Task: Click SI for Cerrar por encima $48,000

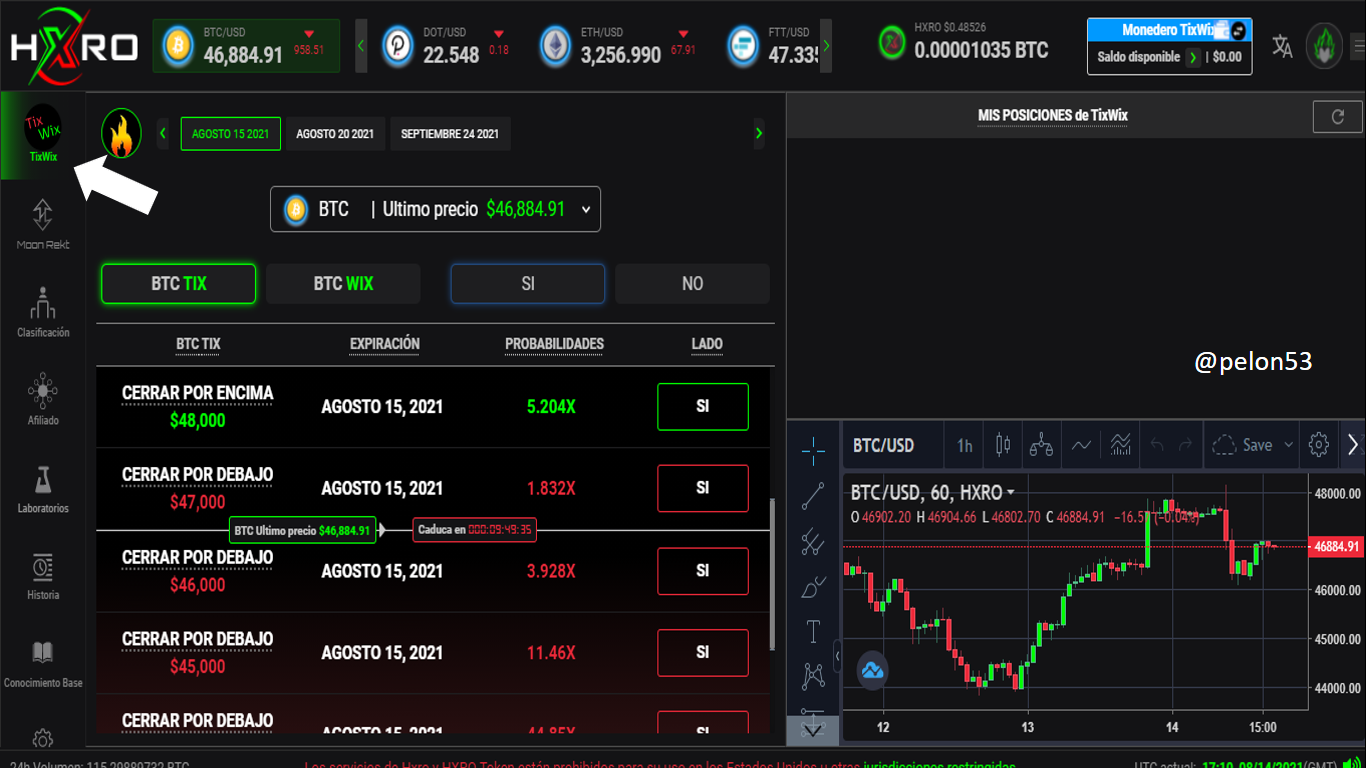Action: 703,407
